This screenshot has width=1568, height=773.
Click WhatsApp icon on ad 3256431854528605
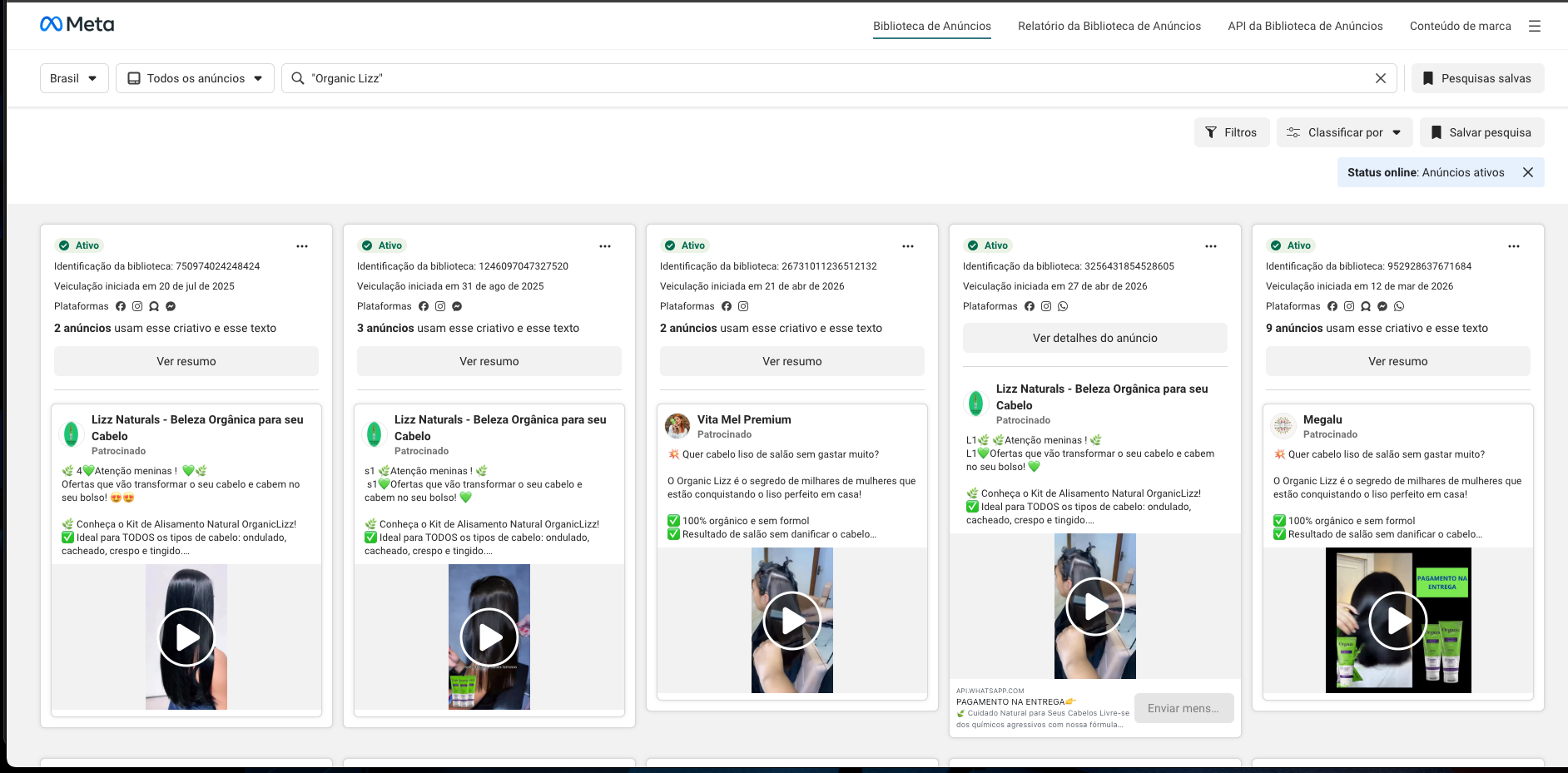click(1063, 306)
